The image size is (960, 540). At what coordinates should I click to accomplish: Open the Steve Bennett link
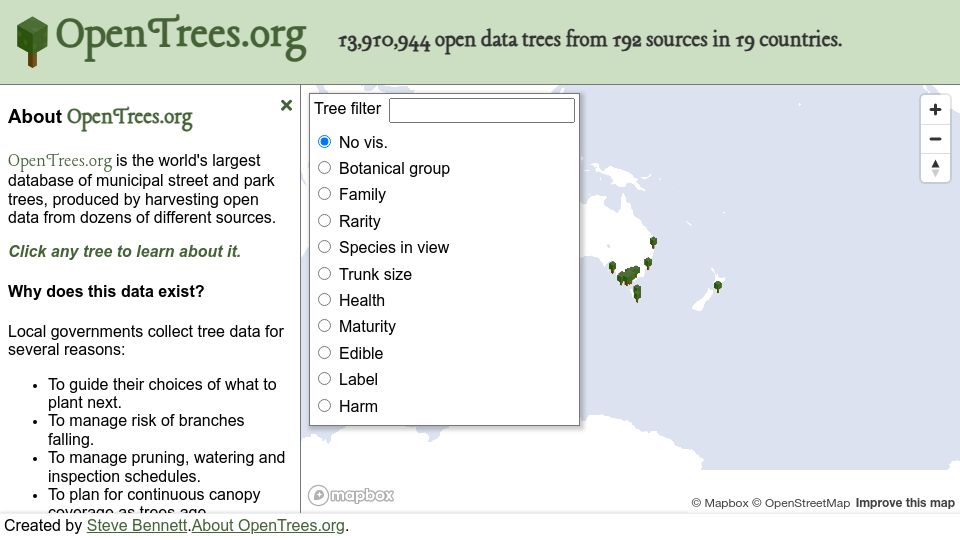coord(137,525)
